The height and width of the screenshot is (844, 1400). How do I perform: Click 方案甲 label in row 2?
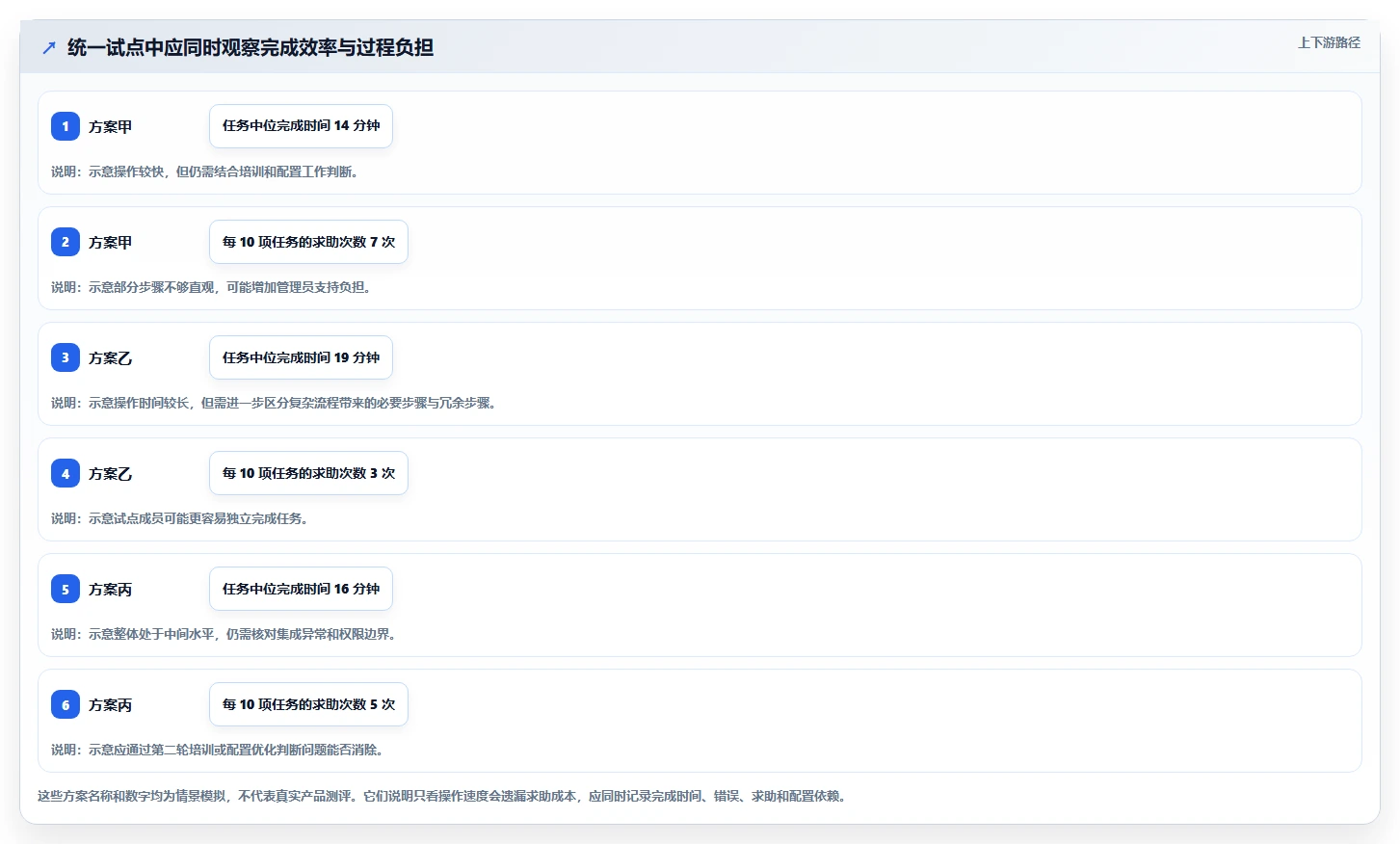pyautogui.click(x=110, y=242)
